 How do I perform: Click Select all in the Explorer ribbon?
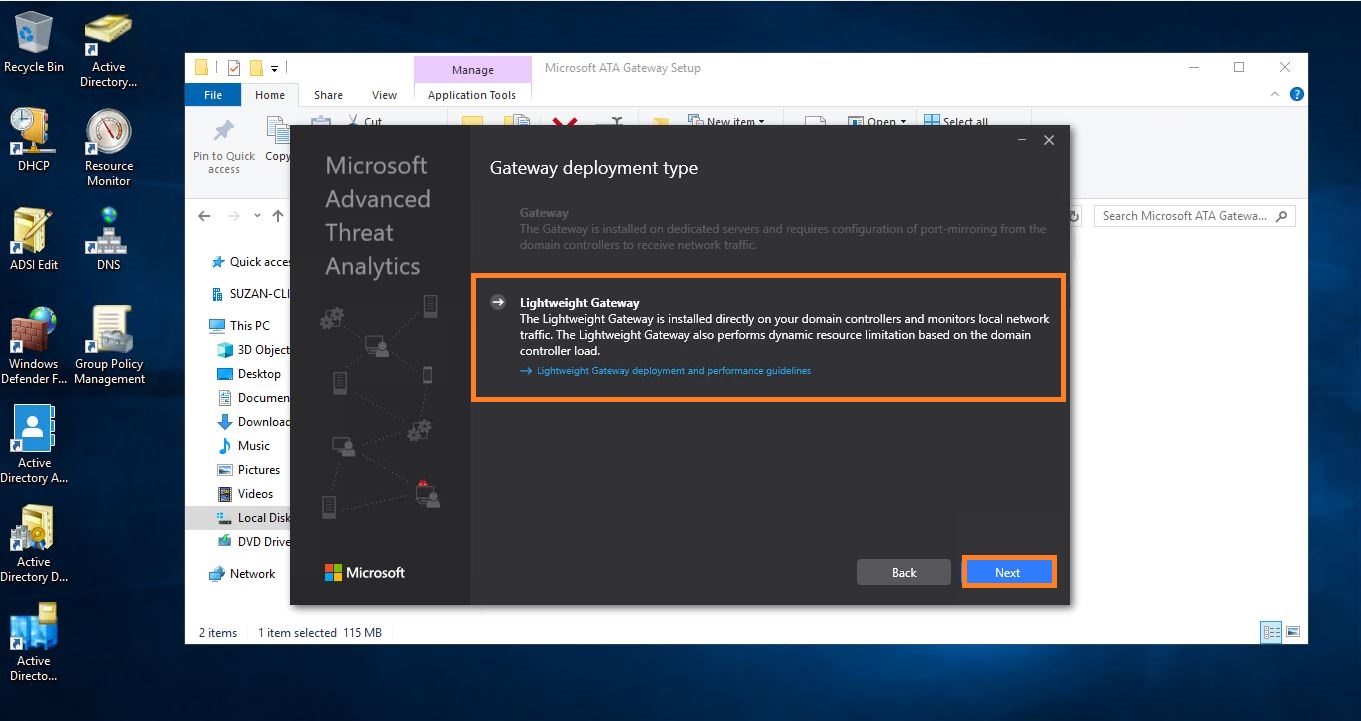[956, 121]
